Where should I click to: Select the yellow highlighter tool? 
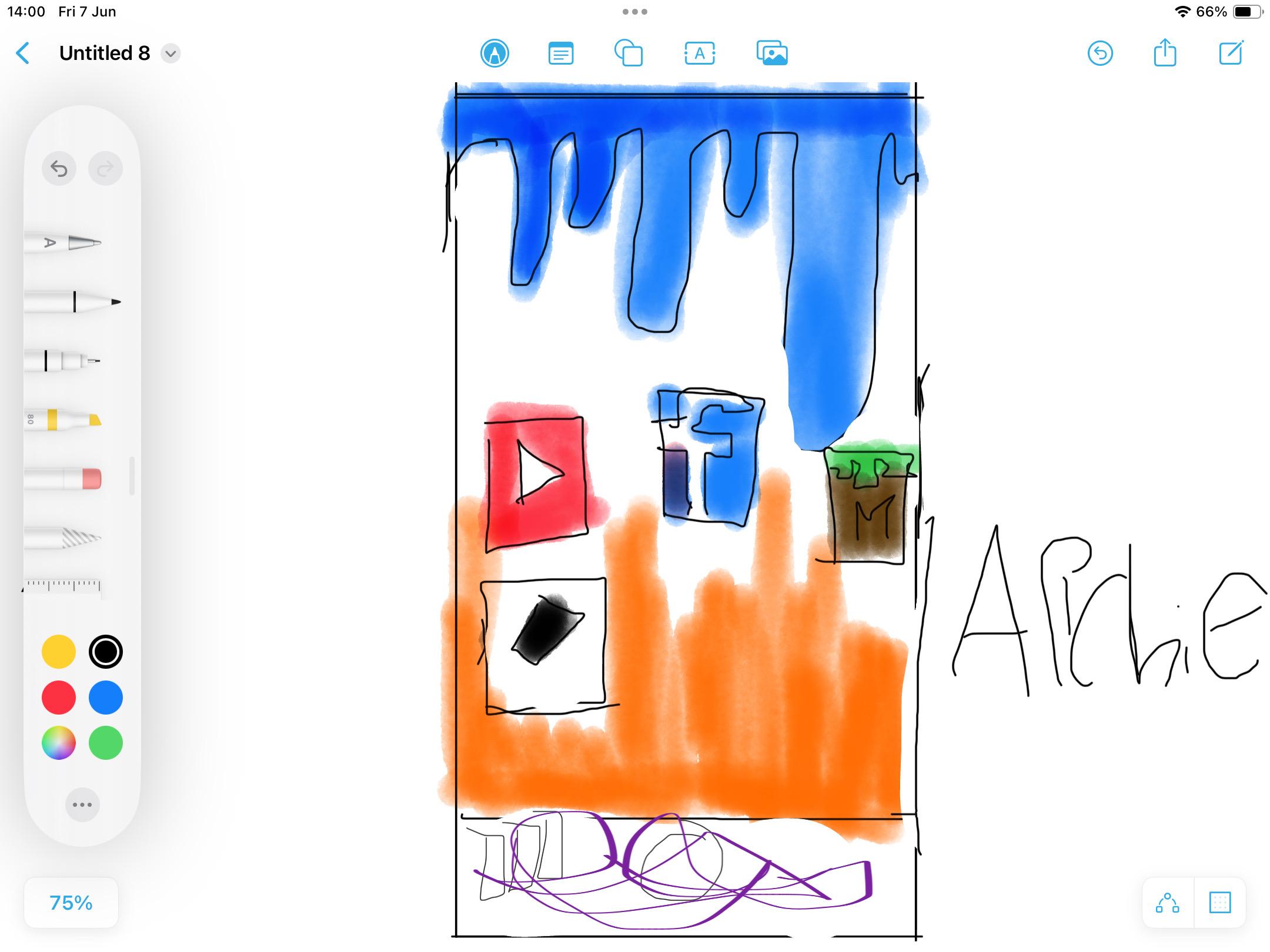pos(63,420)
